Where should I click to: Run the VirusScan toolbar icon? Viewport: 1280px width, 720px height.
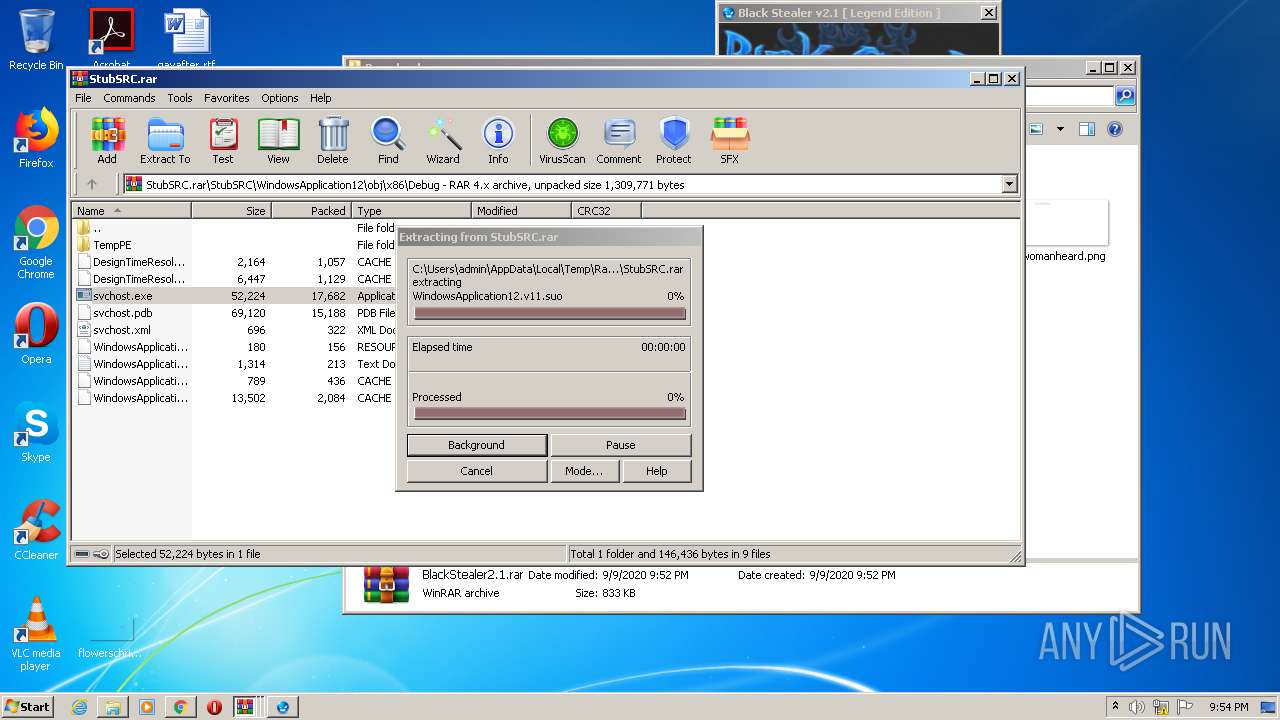pos(562,140)
